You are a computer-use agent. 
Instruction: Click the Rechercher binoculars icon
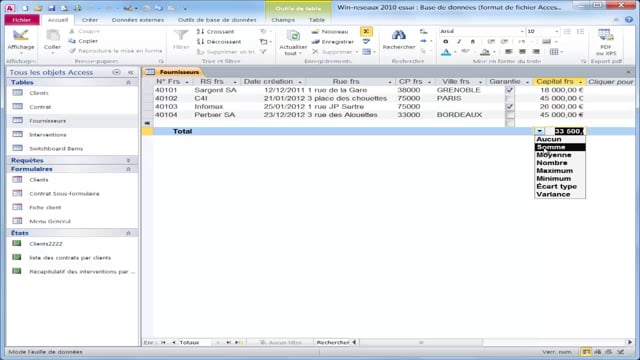tap(399, 36)
